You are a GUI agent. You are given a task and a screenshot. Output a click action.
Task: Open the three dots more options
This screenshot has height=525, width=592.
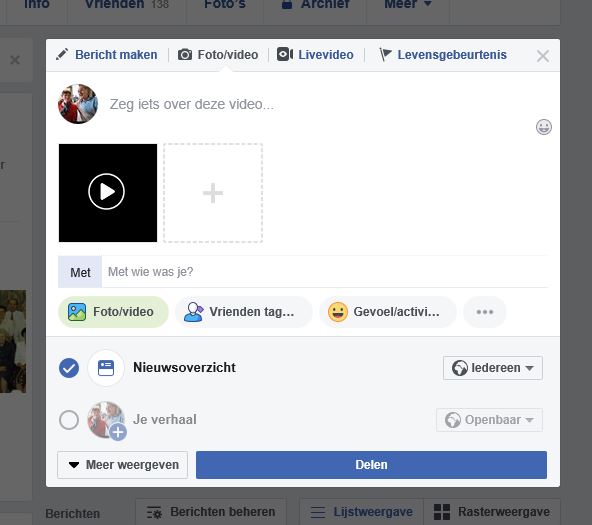tap(485, 312)
